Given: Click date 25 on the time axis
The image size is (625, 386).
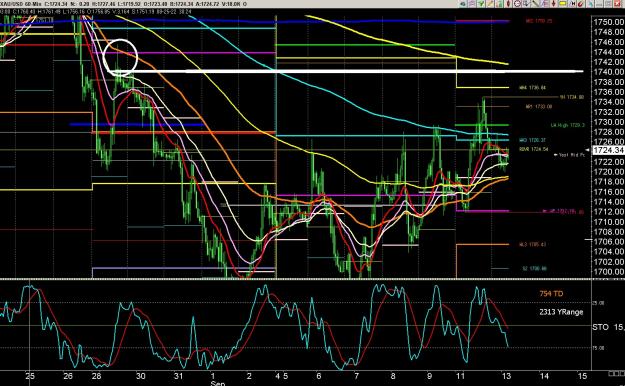Looking at the screenshot, I should coord(30,376).
